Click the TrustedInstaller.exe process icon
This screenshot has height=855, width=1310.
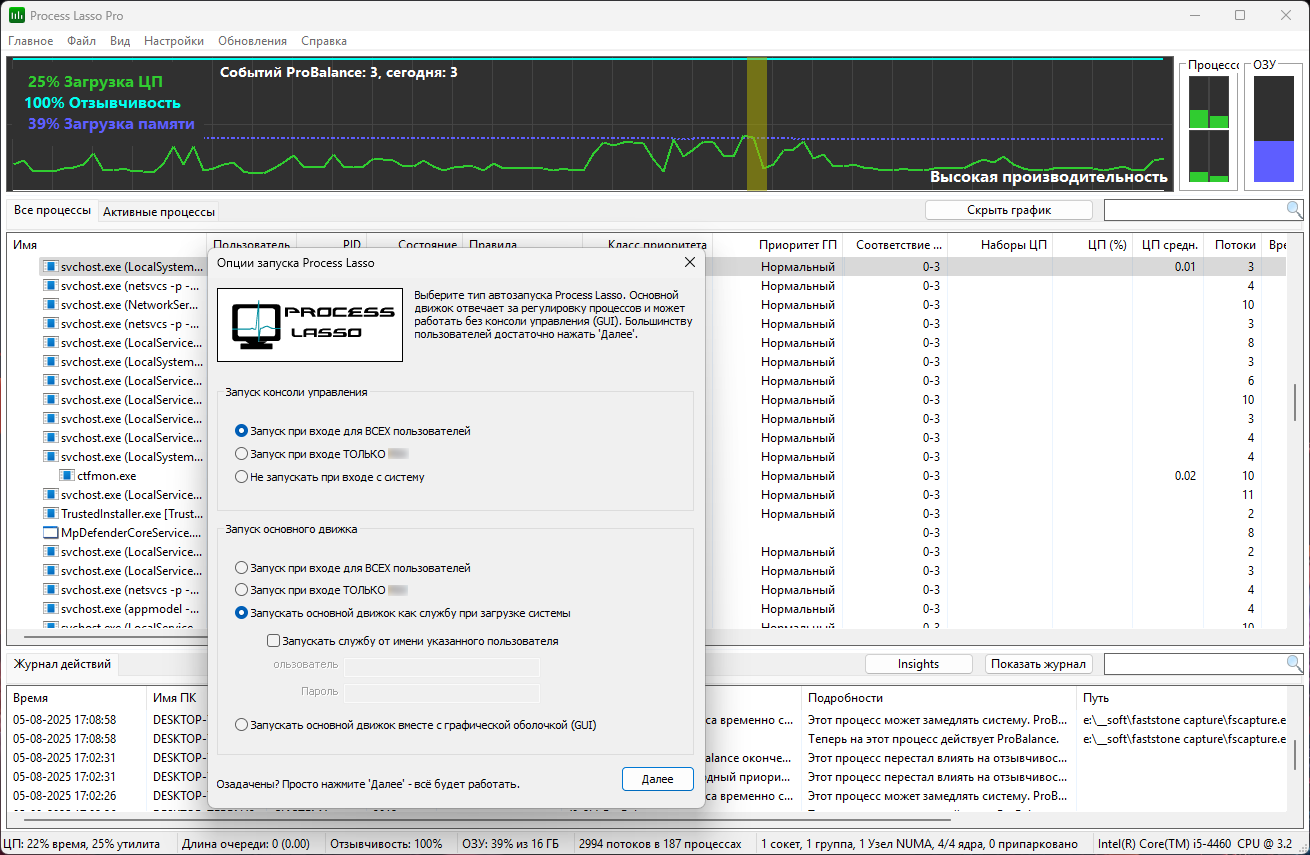(x=51, y=514)
